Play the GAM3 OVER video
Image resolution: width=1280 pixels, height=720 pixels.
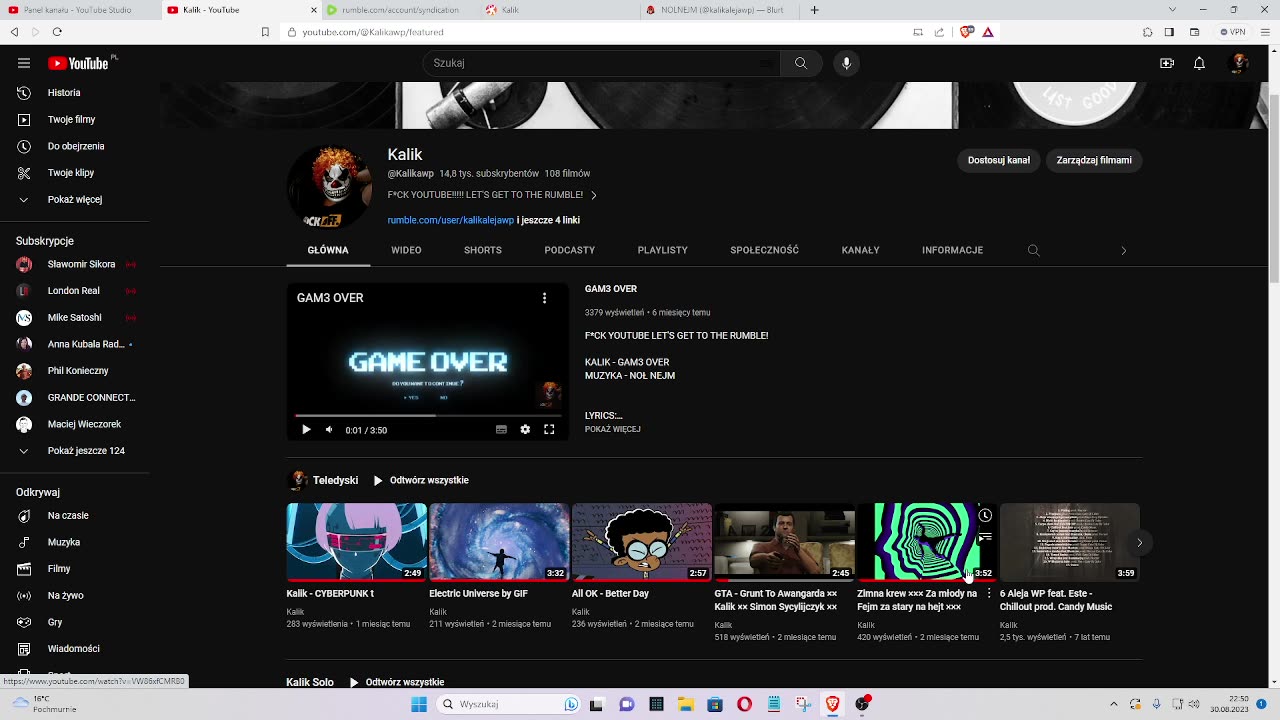tap(306, 430)
